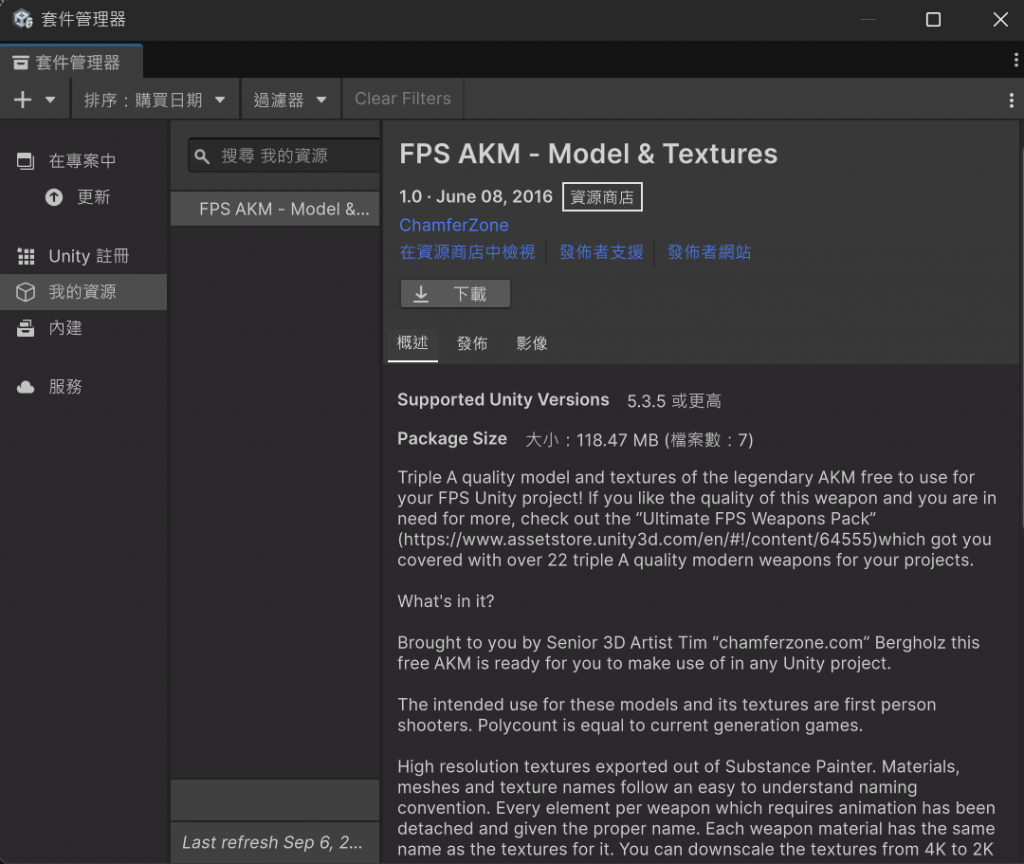1024x864 pixels.
Task: Click the Clear Filters button
Action: pyautogui.click(x=403, y=99)
